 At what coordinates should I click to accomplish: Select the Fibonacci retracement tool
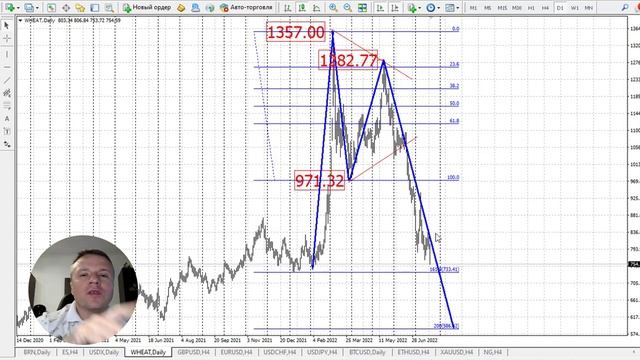[x=7, y=106]
